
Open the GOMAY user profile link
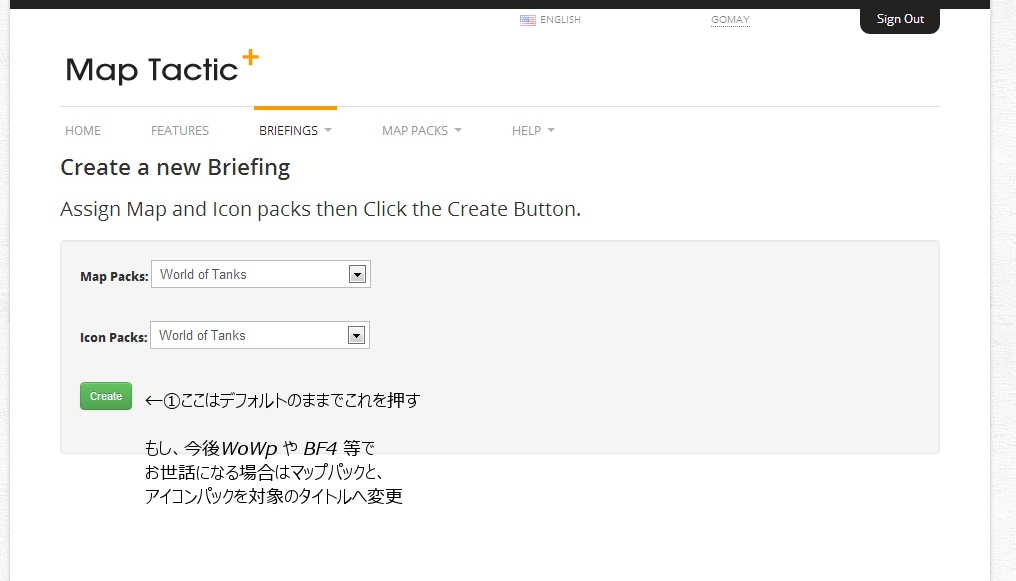(x=730, y=20)
